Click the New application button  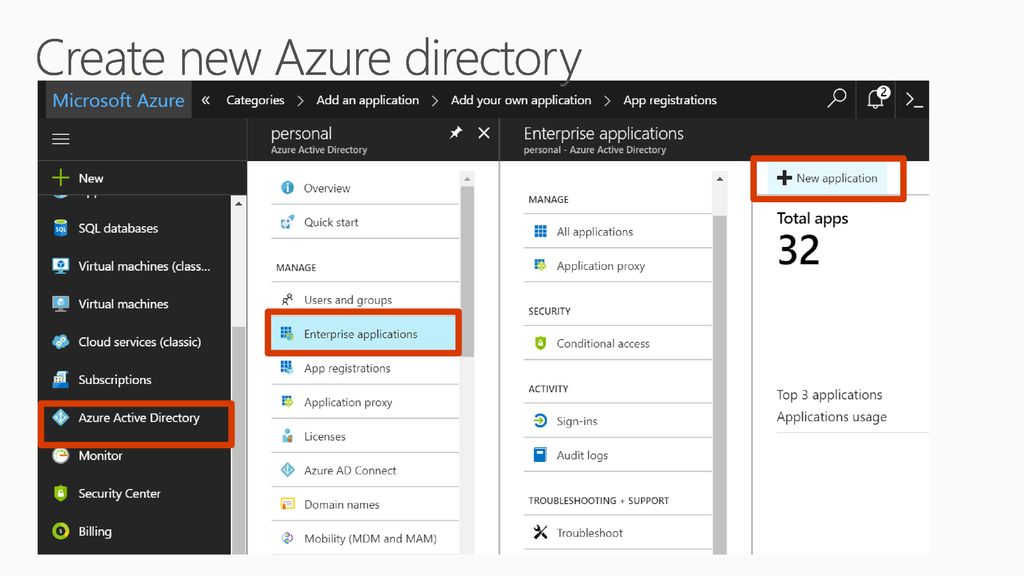(827, 178)
